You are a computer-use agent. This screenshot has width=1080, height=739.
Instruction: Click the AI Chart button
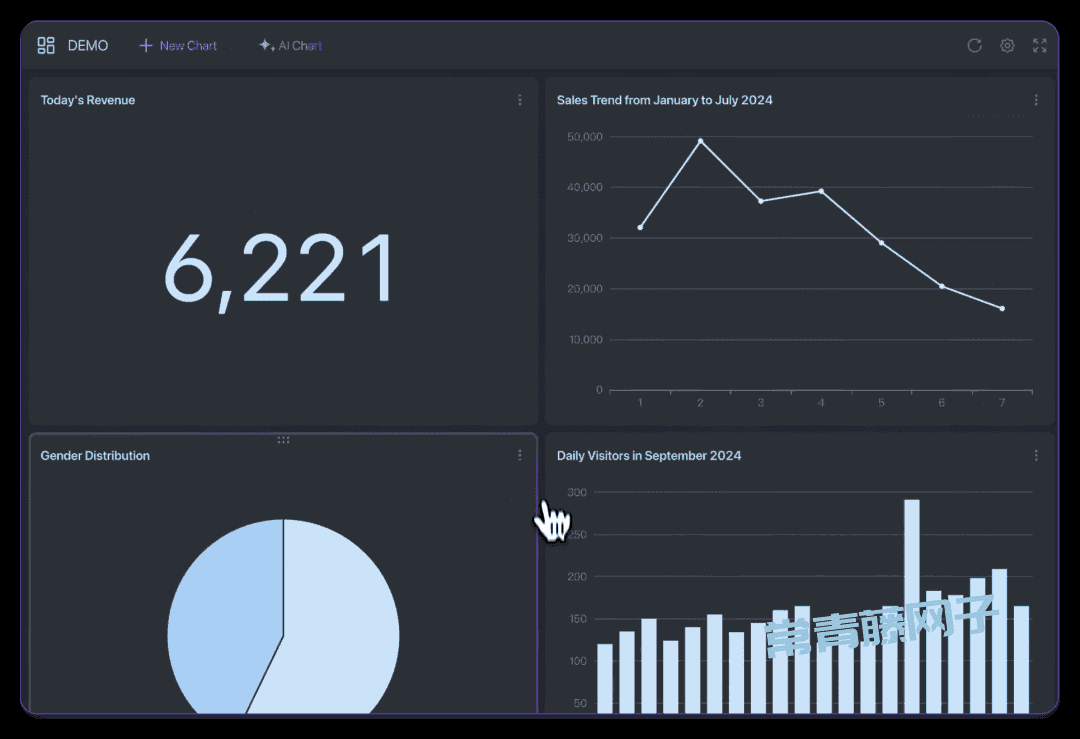291,45
